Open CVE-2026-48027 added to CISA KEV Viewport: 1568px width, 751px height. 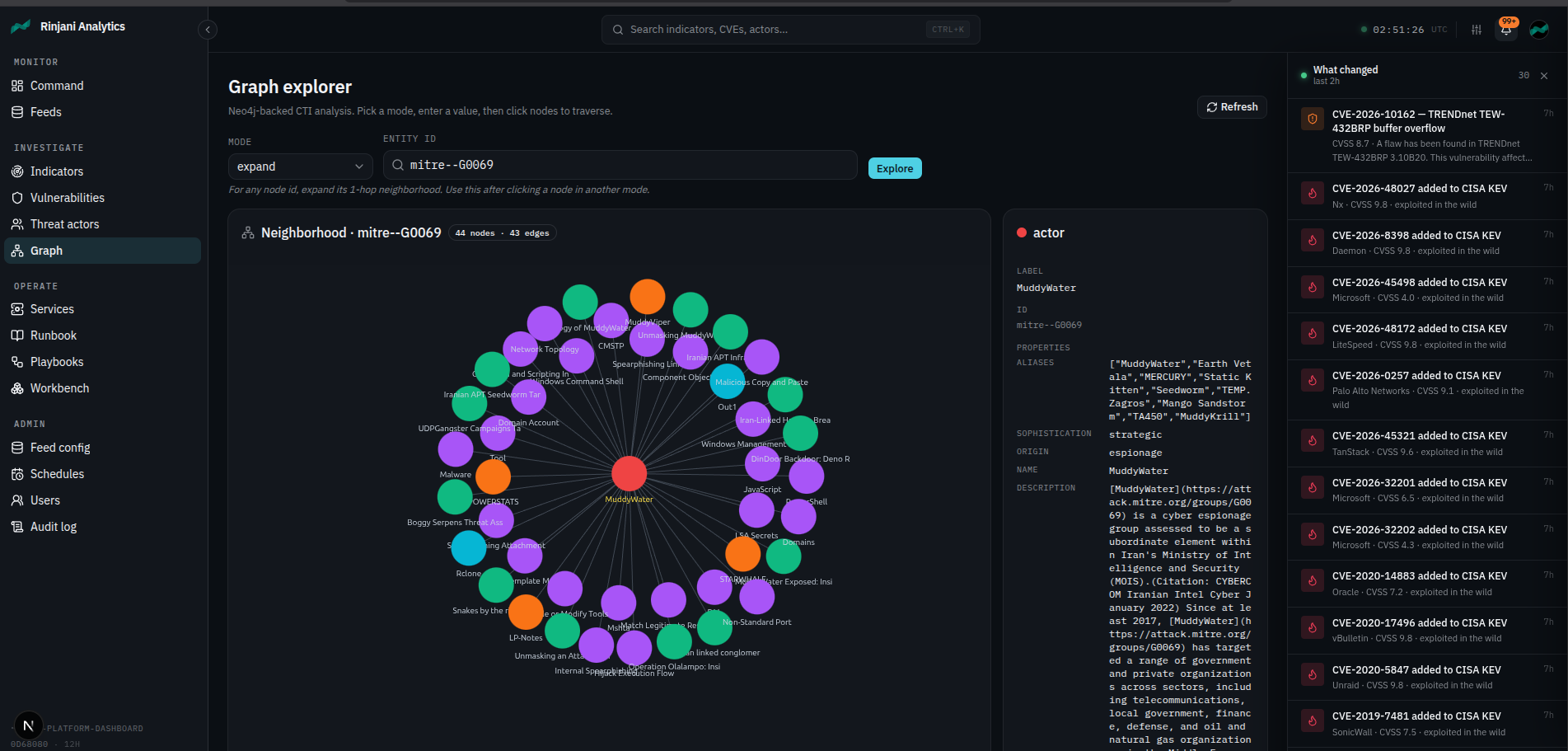click(1426, 196)
